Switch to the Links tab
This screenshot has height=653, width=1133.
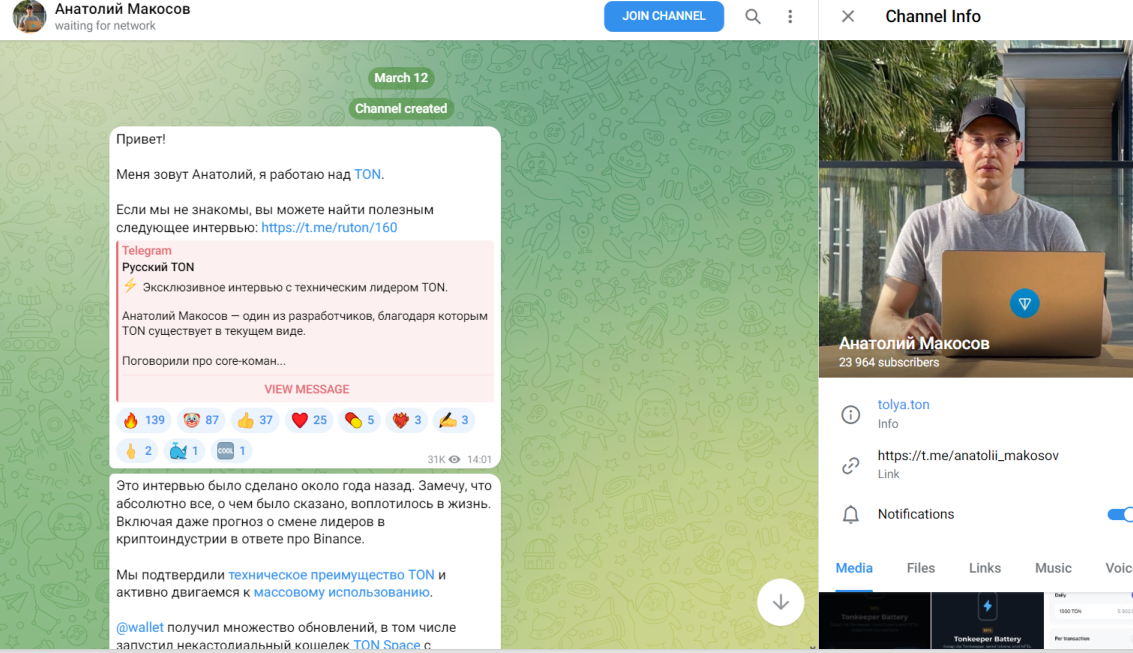point(984,568)
